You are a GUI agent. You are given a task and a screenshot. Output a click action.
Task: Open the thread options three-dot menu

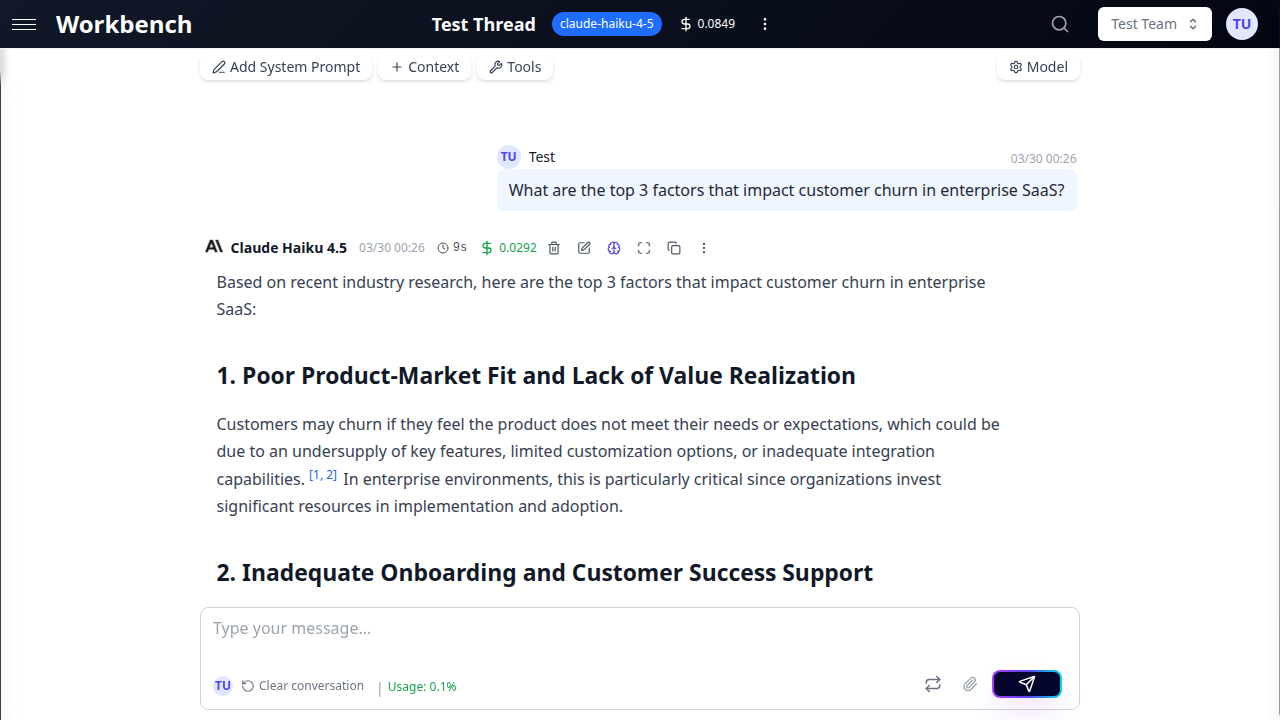coord(765,24)
